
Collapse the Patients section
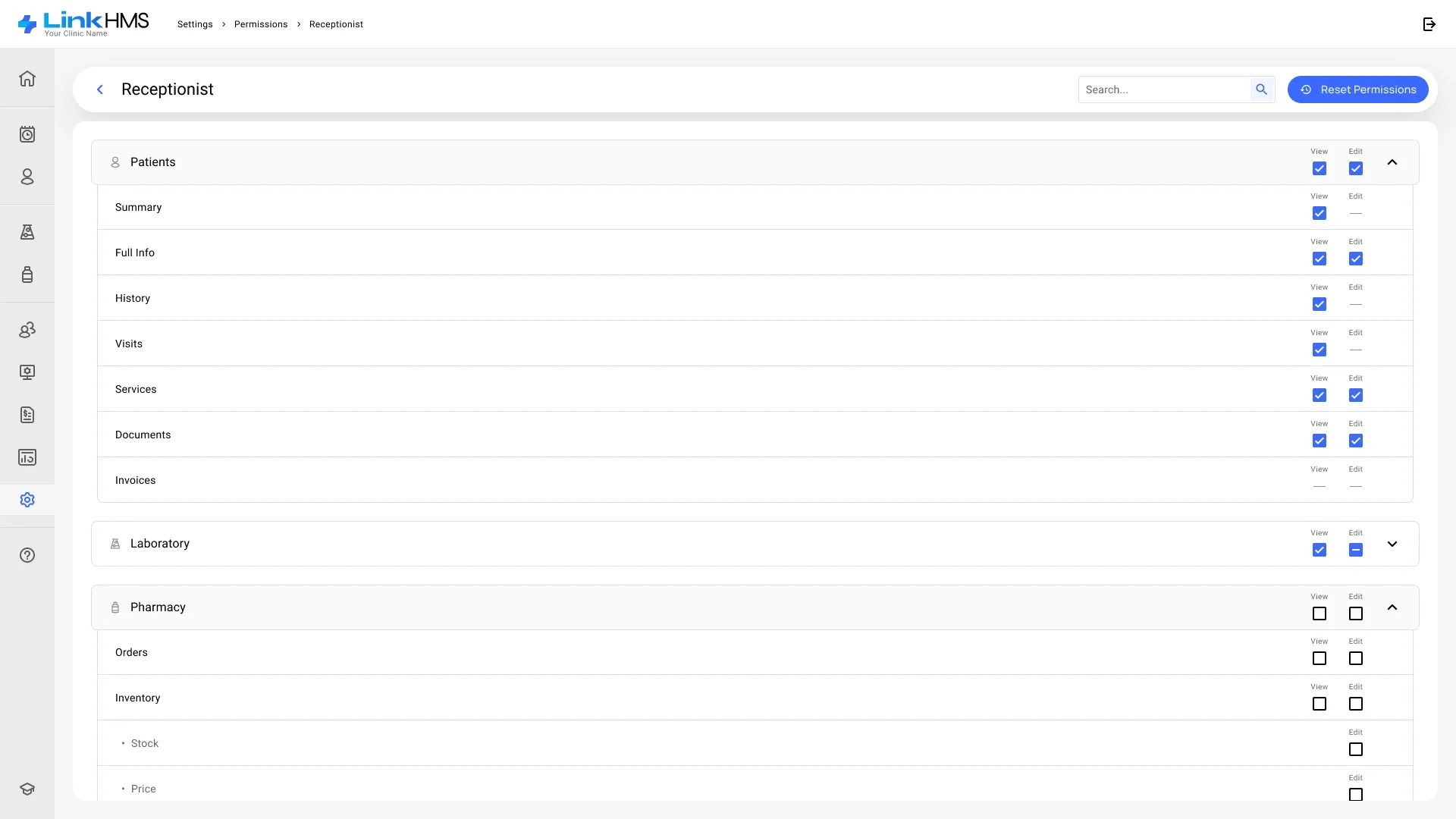pyautogui.click(x=1392, y=162)
